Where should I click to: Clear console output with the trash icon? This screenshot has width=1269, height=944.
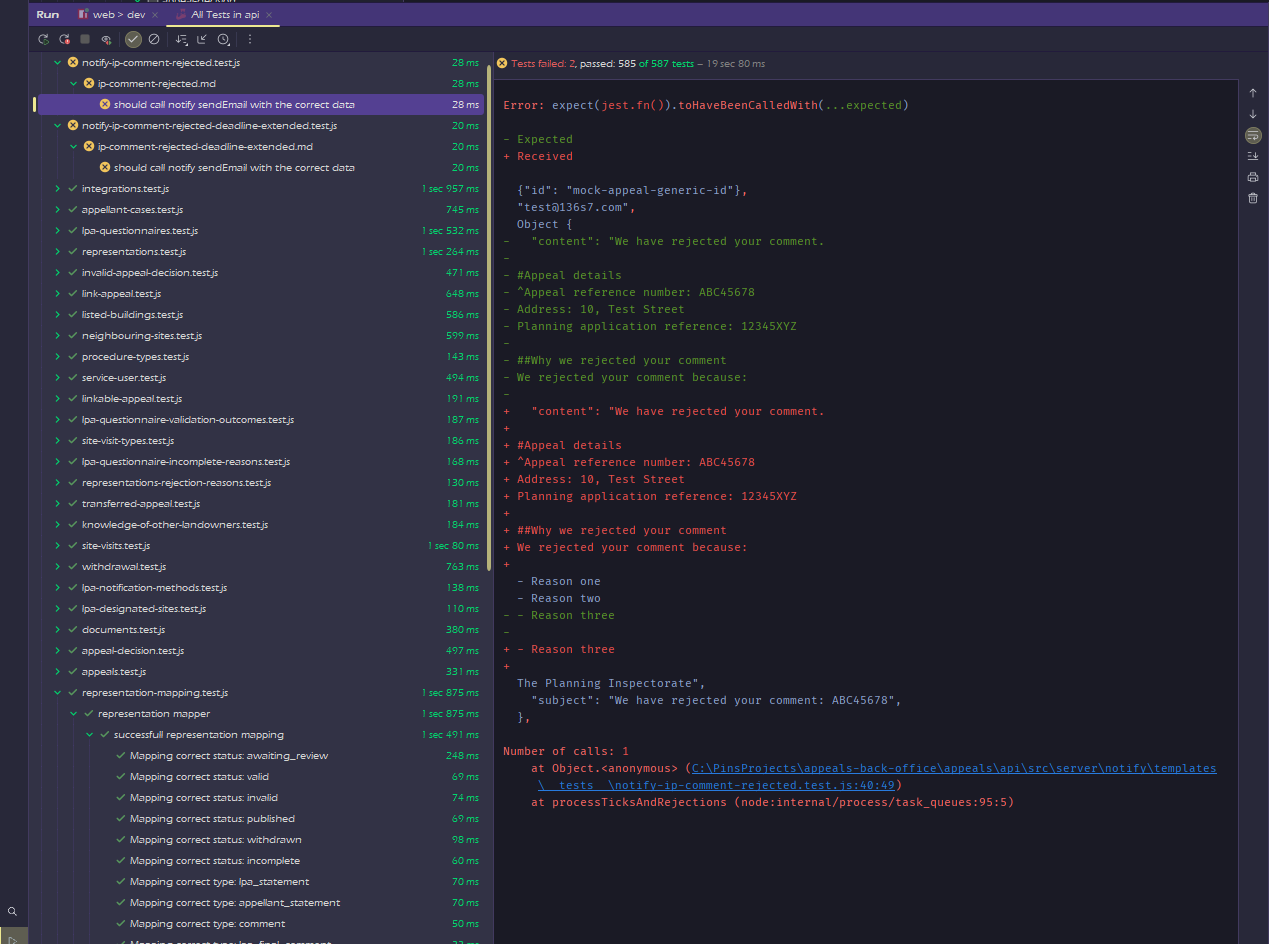(x=1252, y=198)
